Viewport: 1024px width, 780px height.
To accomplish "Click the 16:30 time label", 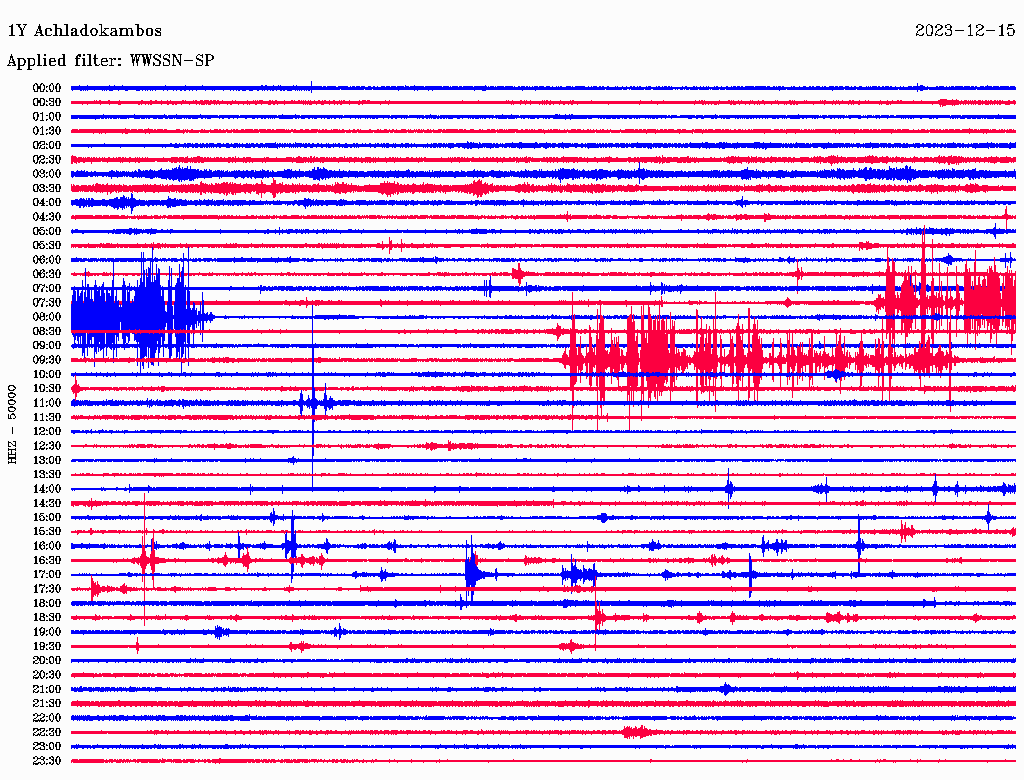I will 46,560.
